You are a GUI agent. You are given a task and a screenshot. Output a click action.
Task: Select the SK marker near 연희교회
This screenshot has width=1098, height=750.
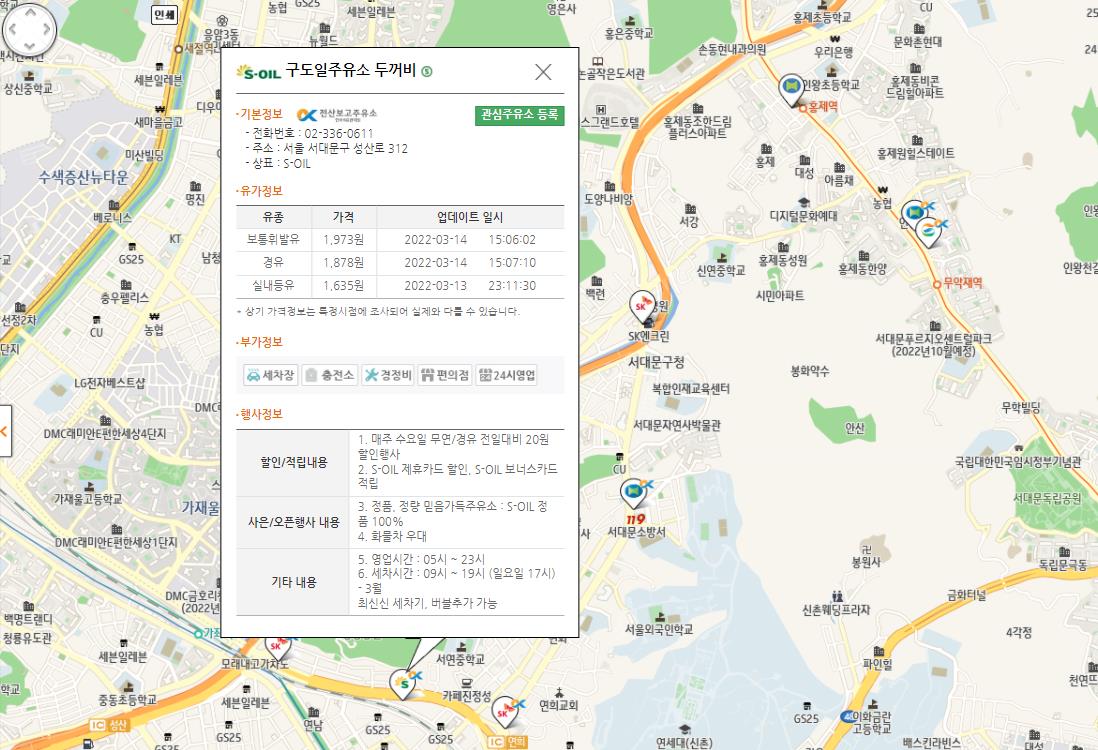tap(504, 712)
